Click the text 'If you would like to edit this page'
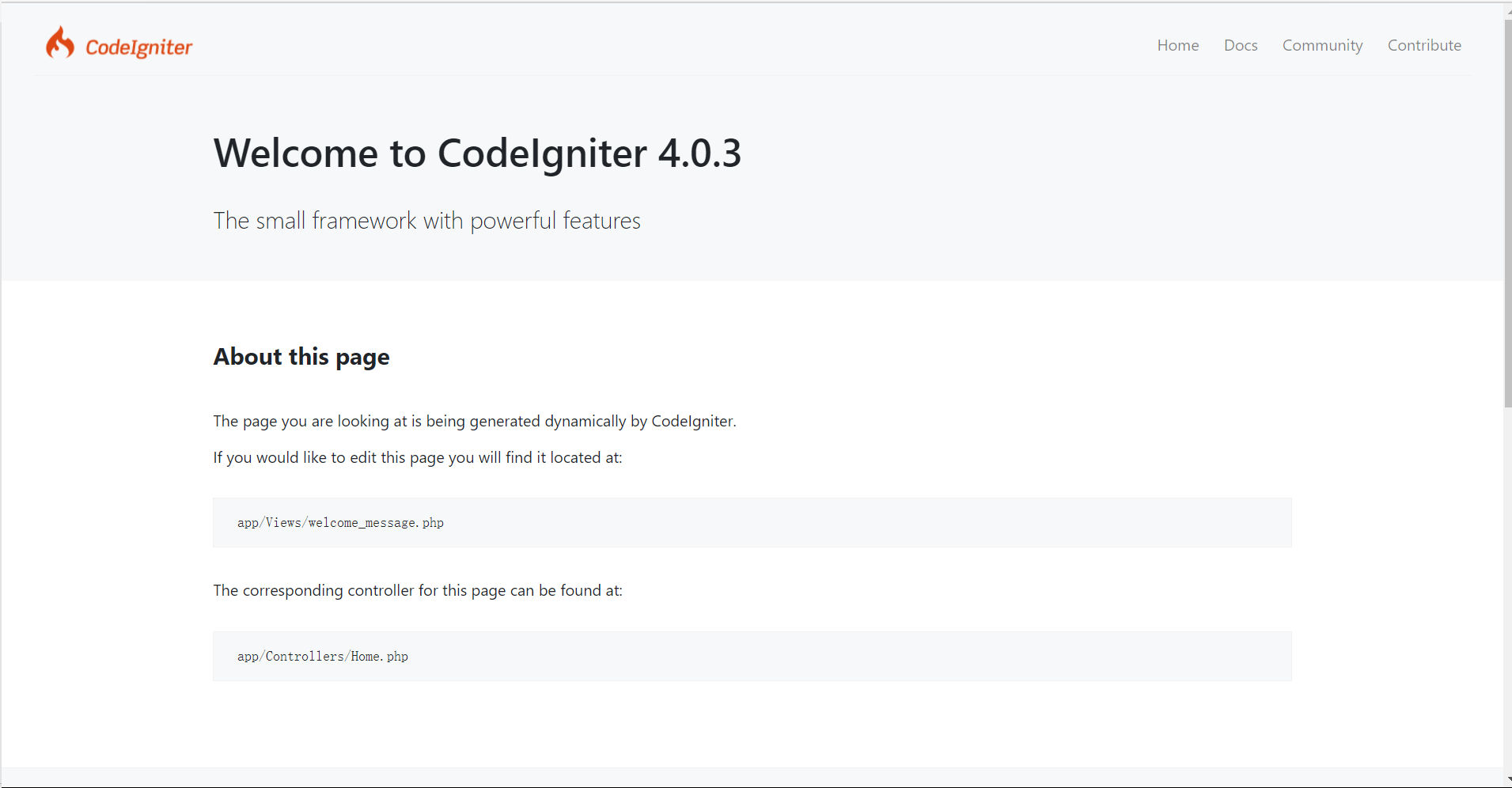Screen dimensions: 1512x788 point(418,457)
